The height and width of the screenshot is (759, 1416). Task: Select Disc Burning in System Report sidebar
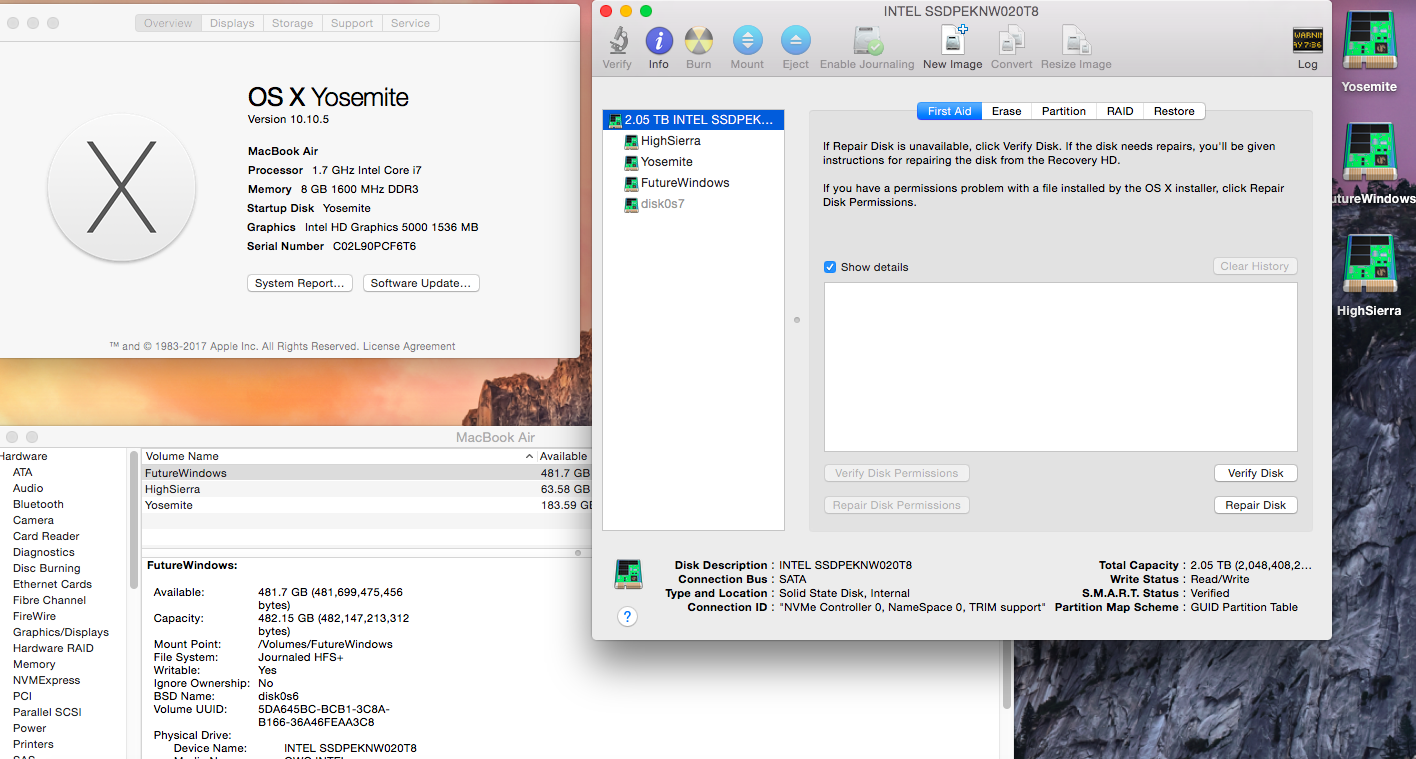point(46,568)
